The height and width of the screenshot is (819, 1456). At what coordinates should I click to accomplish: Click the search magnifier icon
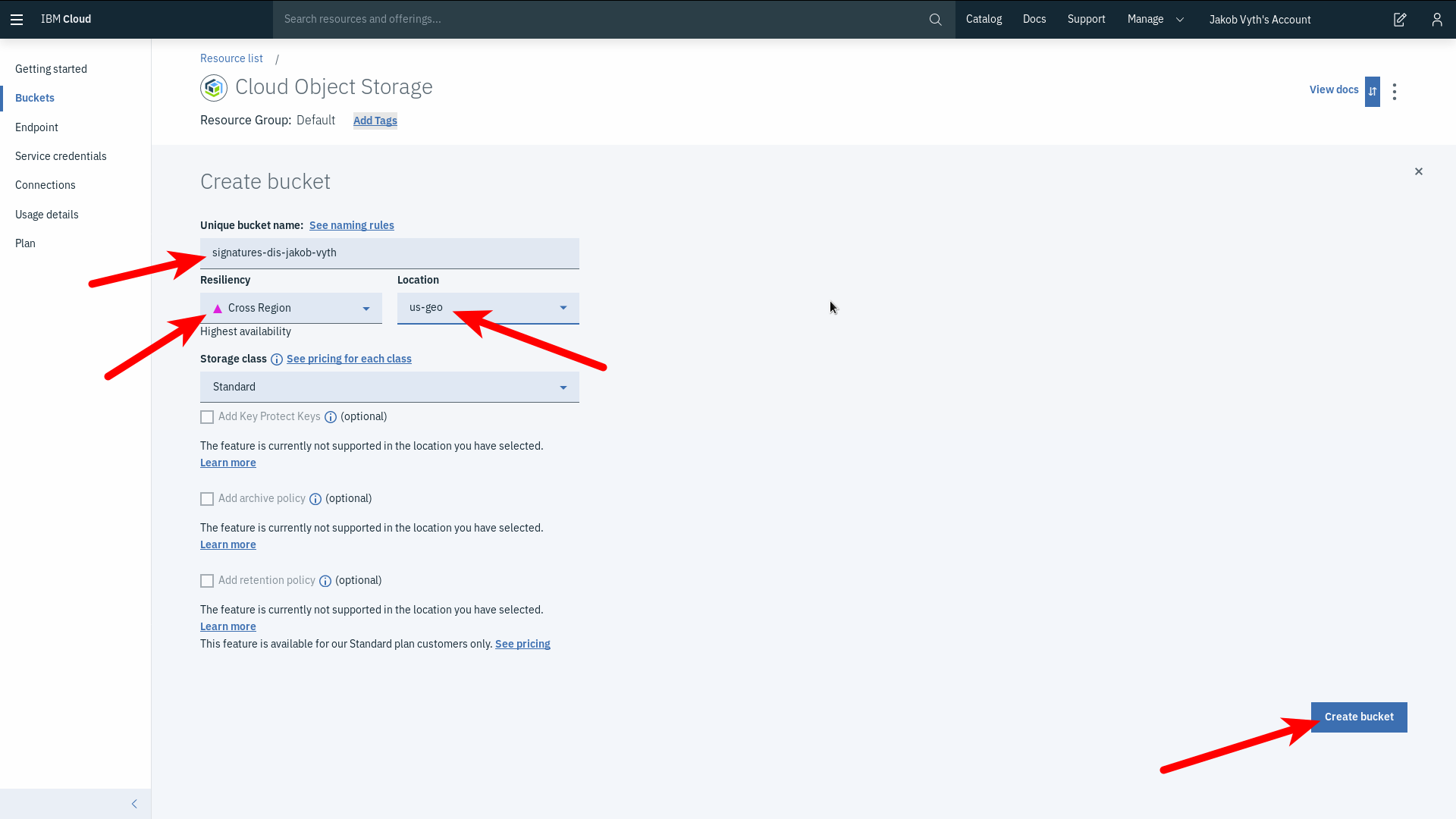[x=935, y=20]
